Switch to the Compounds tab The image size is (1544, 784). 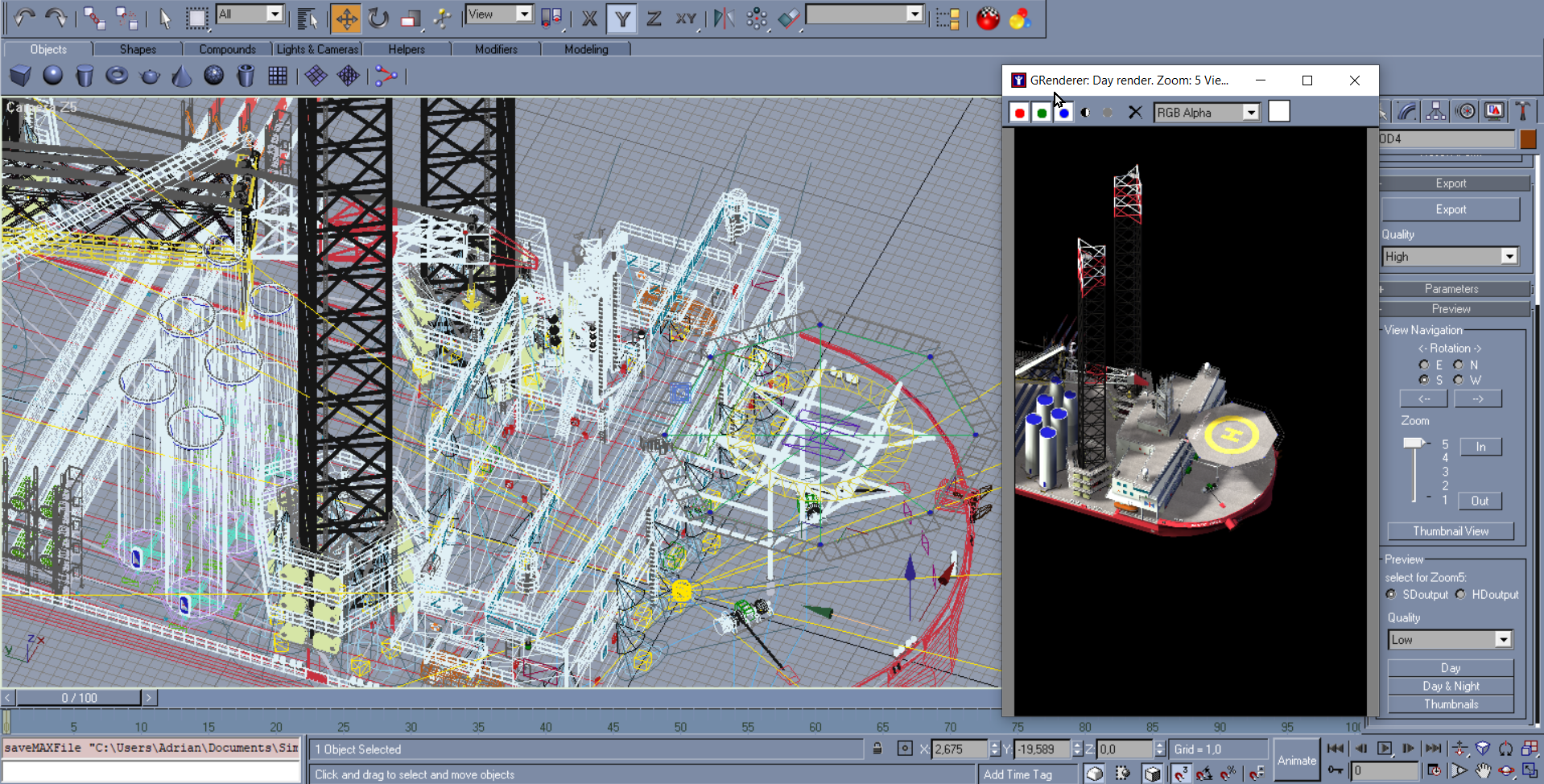pyautogui.click(x=227, y=49)
